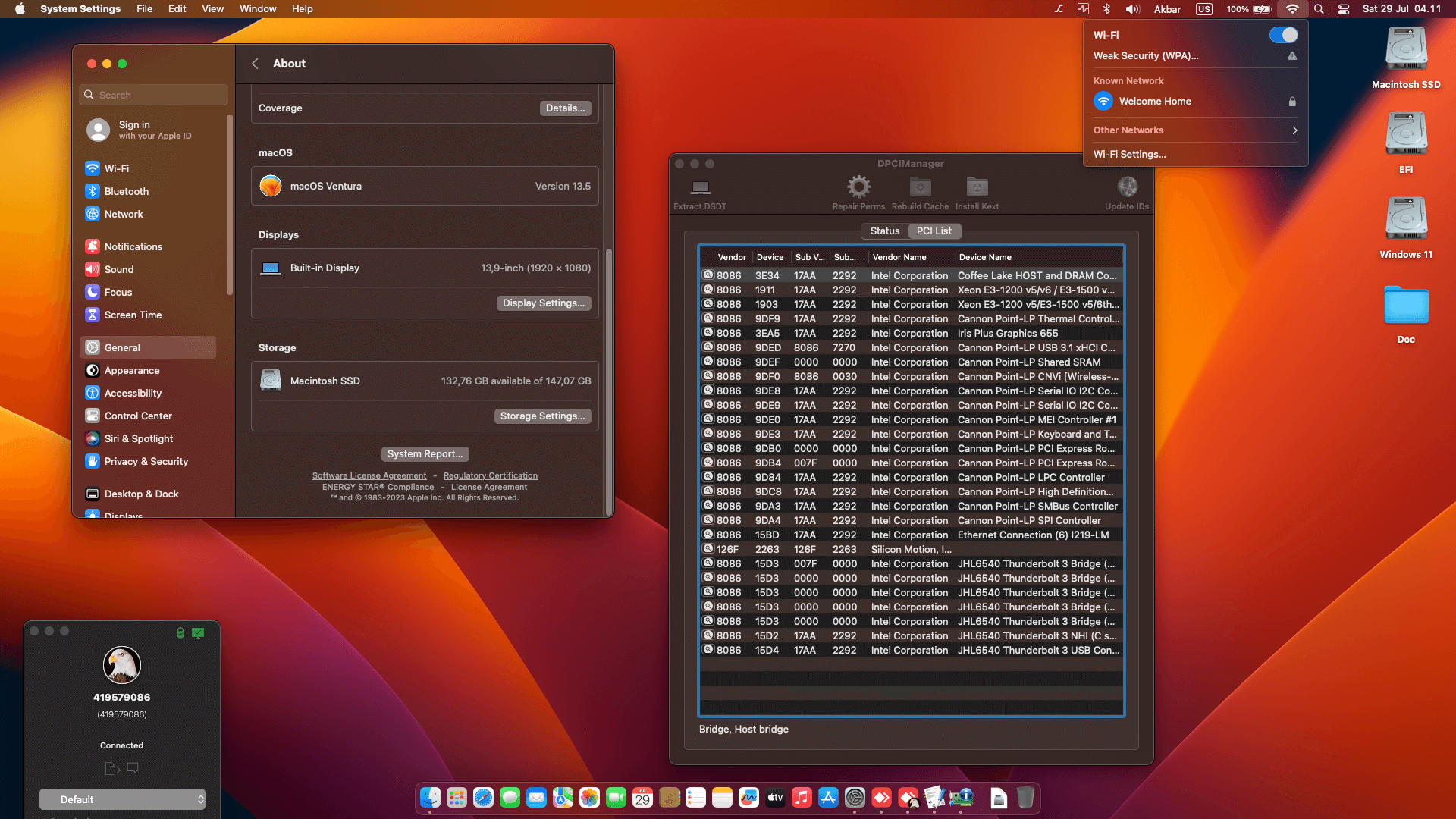Open the Trash from the Dock
The width and height of the screenshot is (1456, 819).
(1025, 798)
